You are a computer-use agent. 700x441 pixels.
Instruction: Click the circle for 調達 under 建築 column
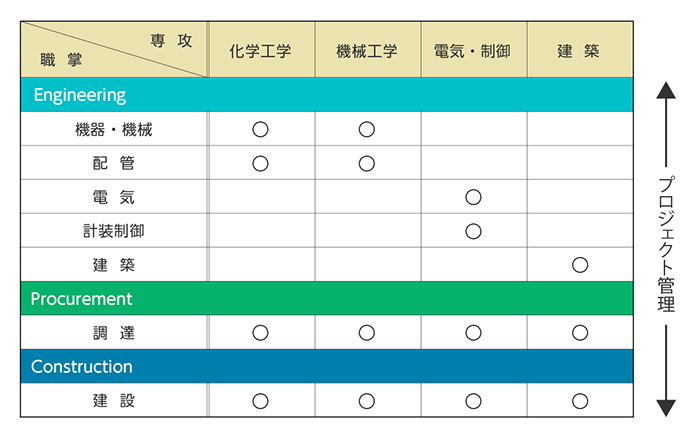tap(580, 333)
